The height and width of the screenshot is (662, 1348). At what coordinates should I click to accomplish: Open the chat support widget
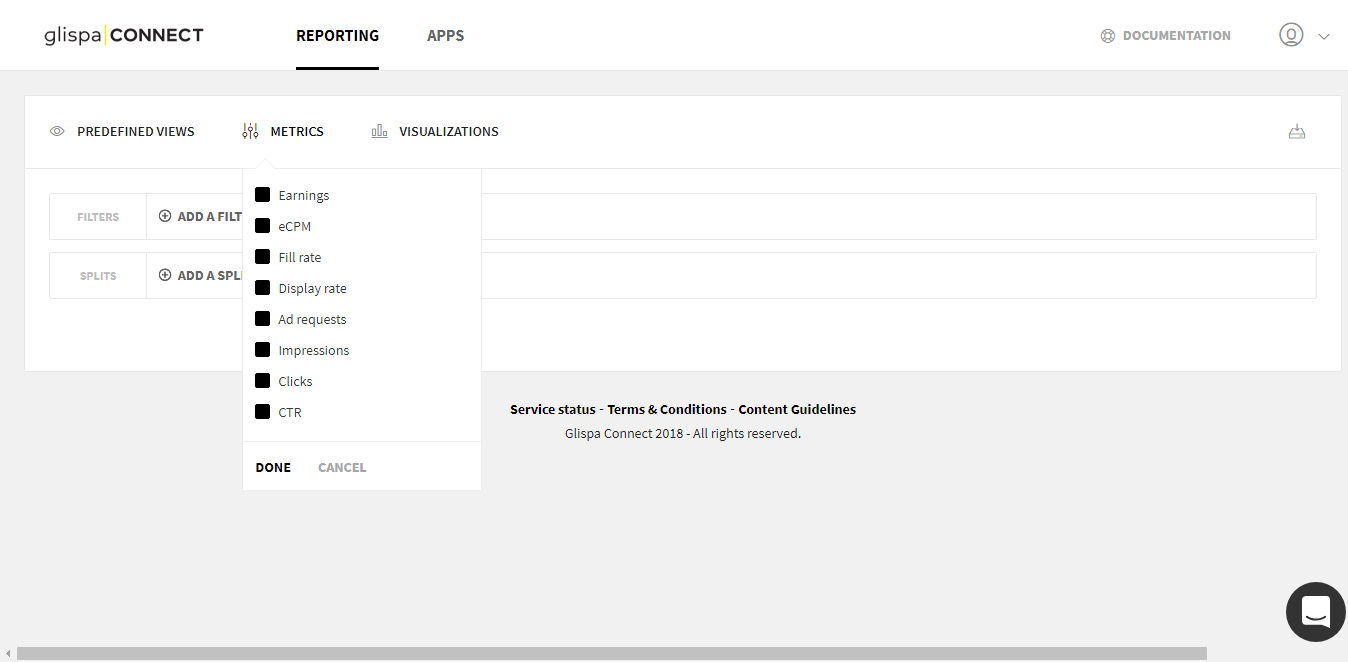1315,611
